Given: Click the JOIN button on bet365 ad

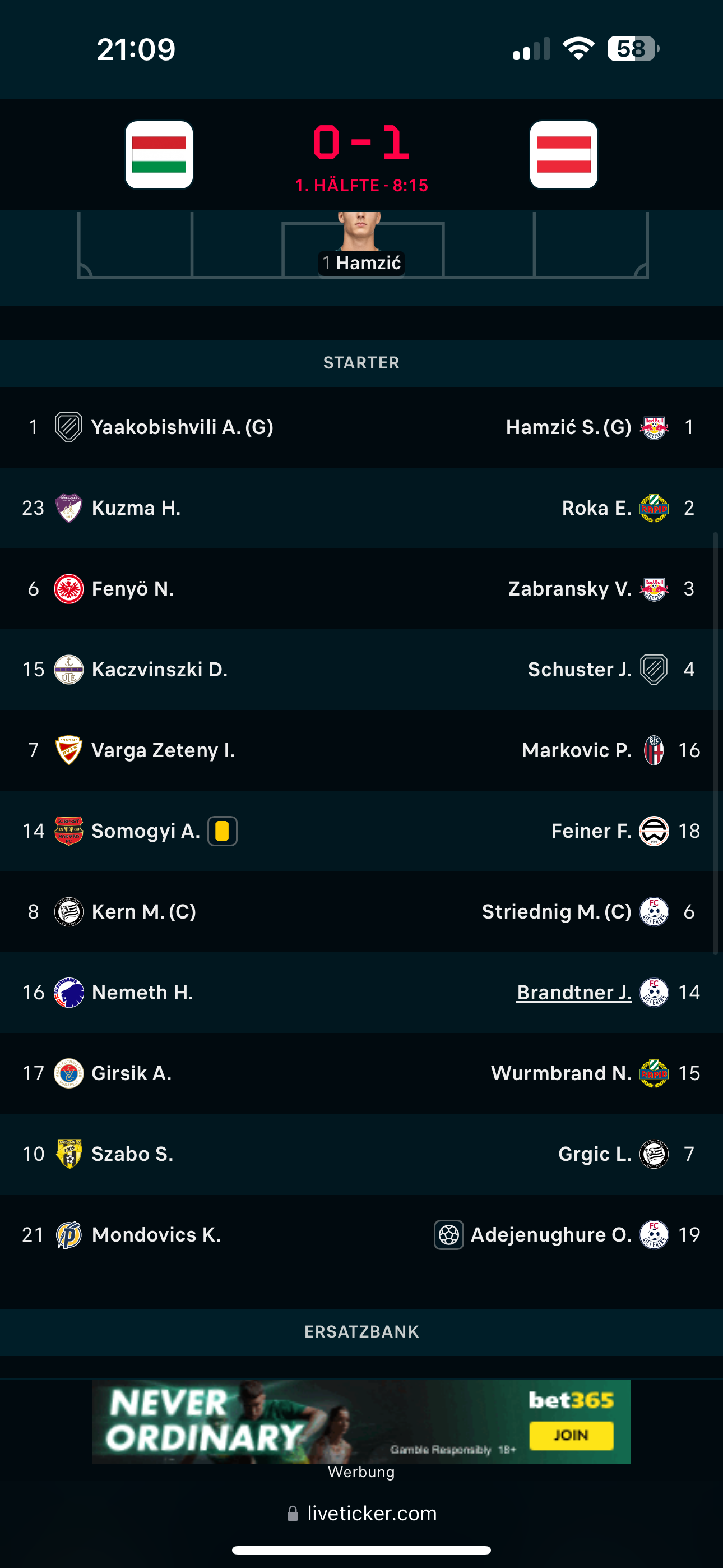Looking at the screenshot, I should pyautogui.click(x=571, y=1435).
